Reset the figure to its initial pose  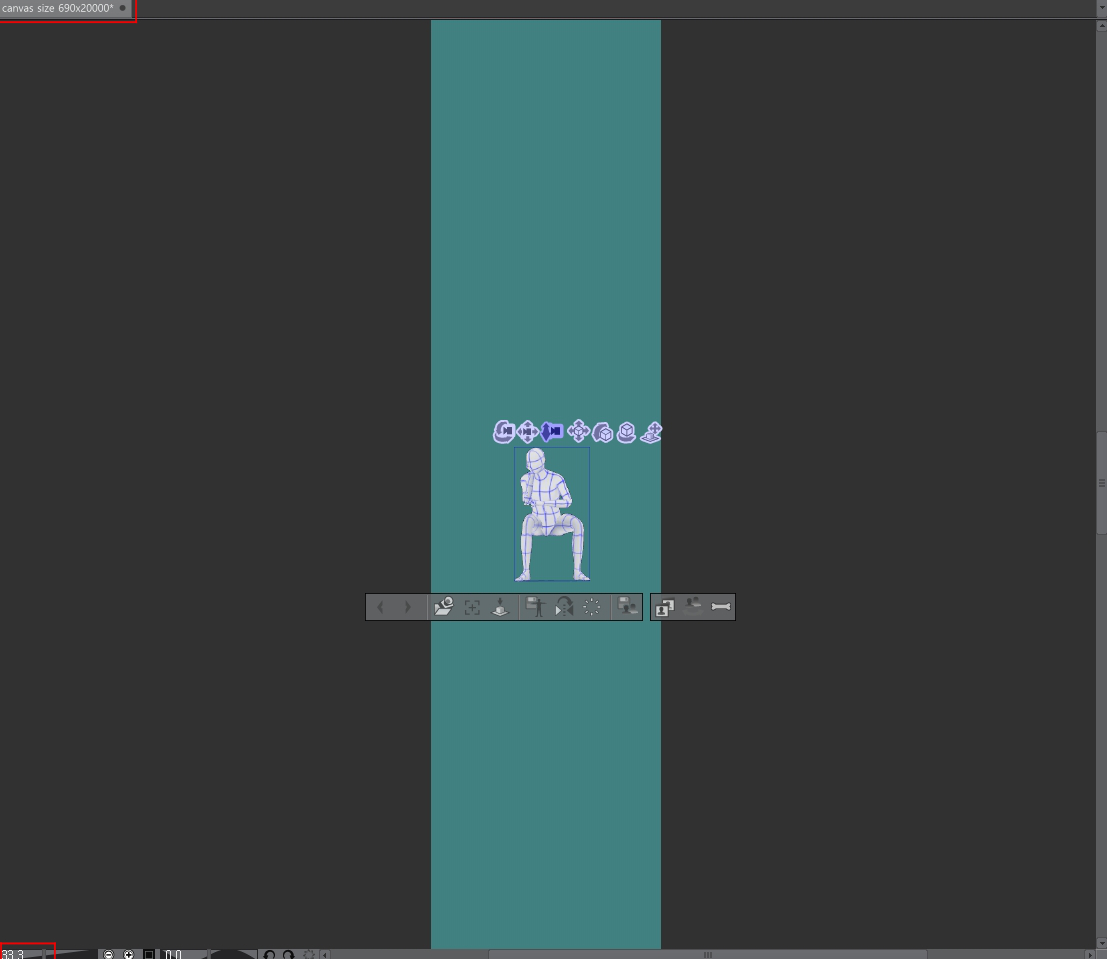[592, 607]
